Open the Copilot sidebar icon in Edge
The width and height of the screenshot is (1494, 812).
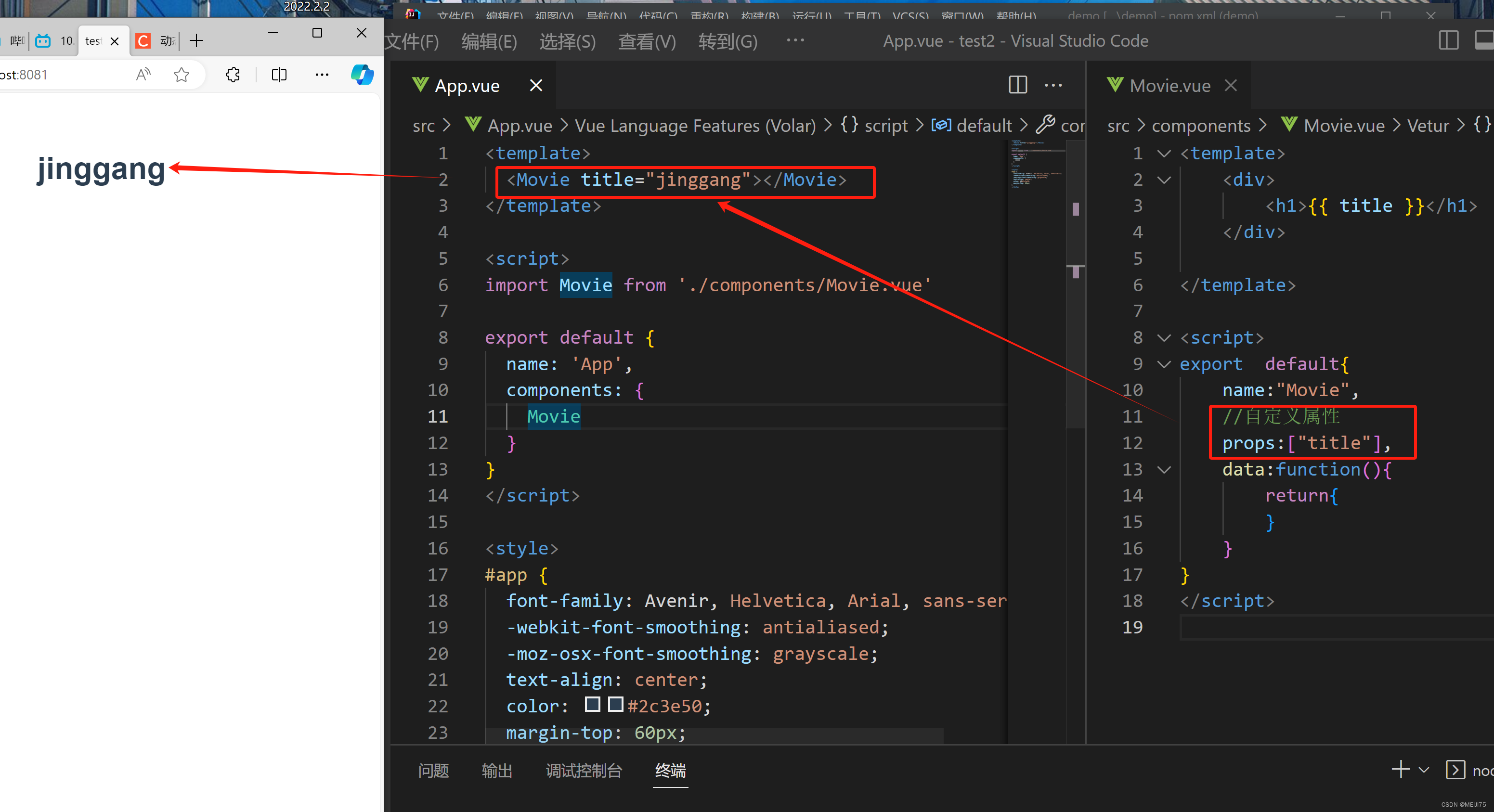[x=363, y=74]
